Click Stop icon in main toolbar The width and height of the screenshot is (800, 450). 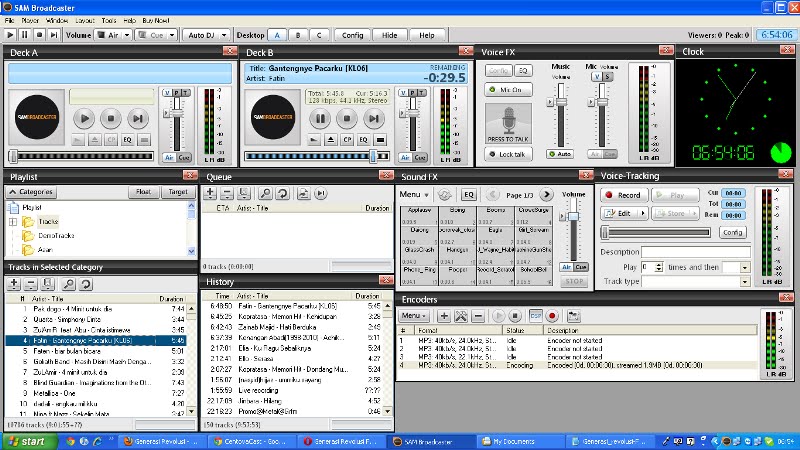pos(39,35)
